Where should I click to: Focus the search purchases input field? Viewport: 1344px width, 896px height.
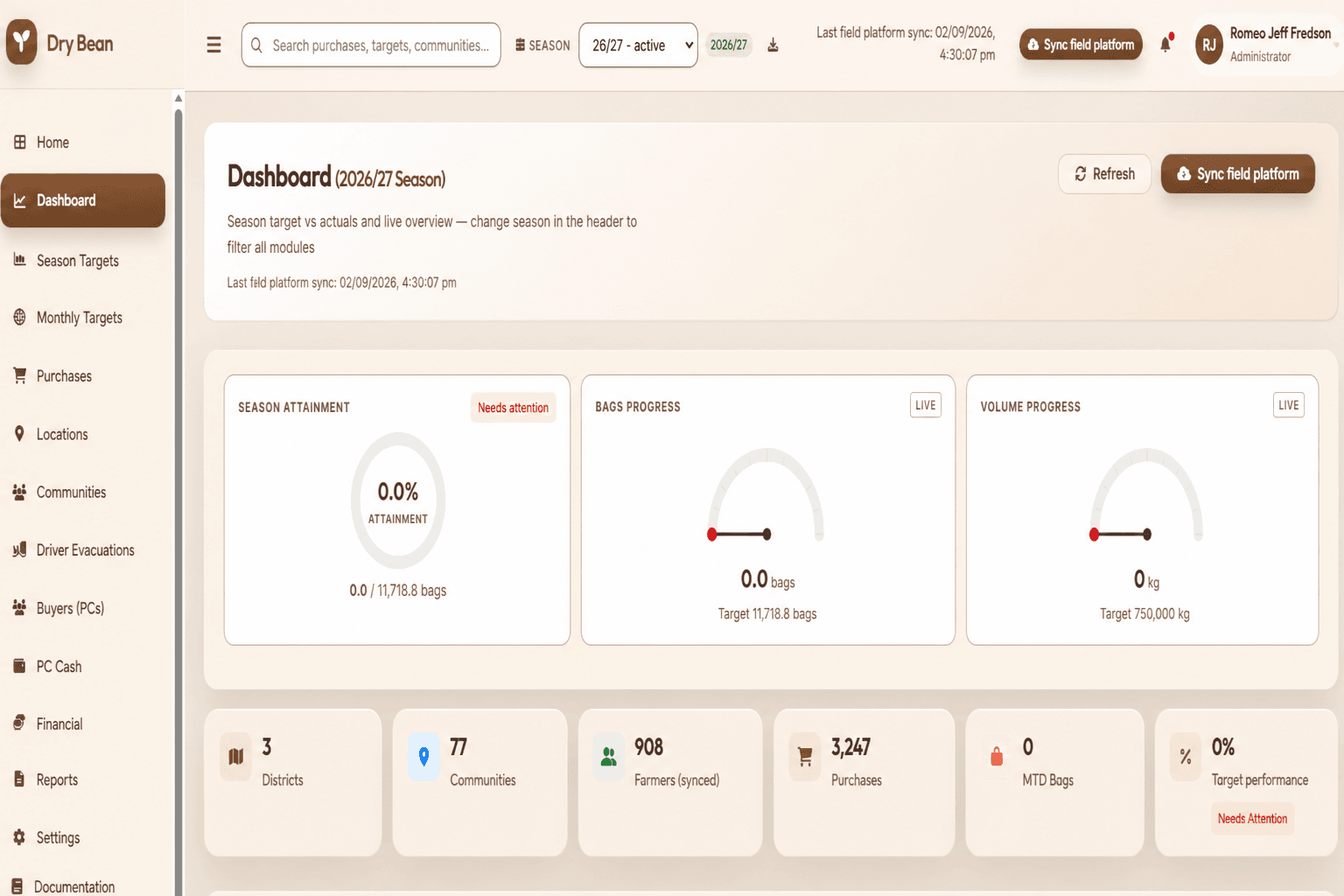click(371, 45)
